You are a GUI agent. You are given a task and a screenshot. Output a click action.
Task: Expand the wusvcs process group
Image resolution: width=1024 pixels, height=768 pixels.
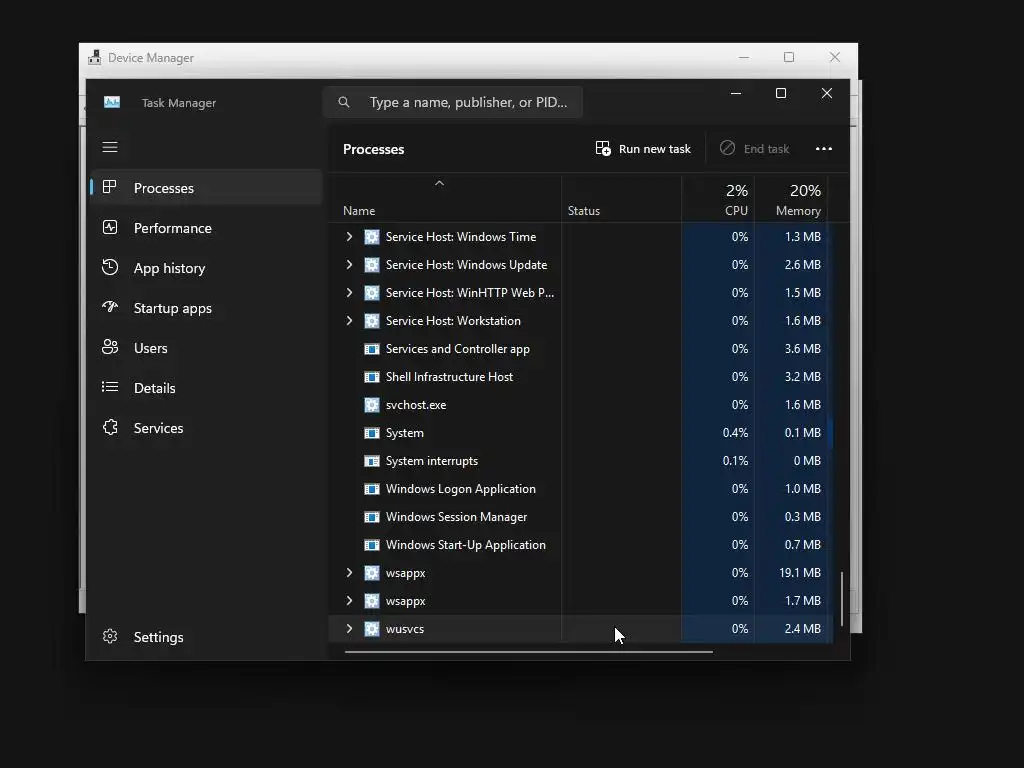(x=349, y=628)
